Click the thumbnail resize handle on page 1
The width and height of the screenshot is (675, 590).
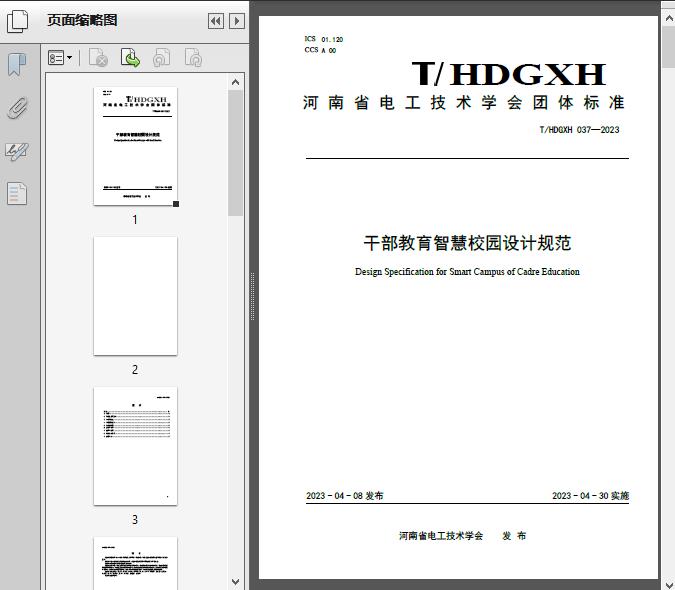(176, 204)
